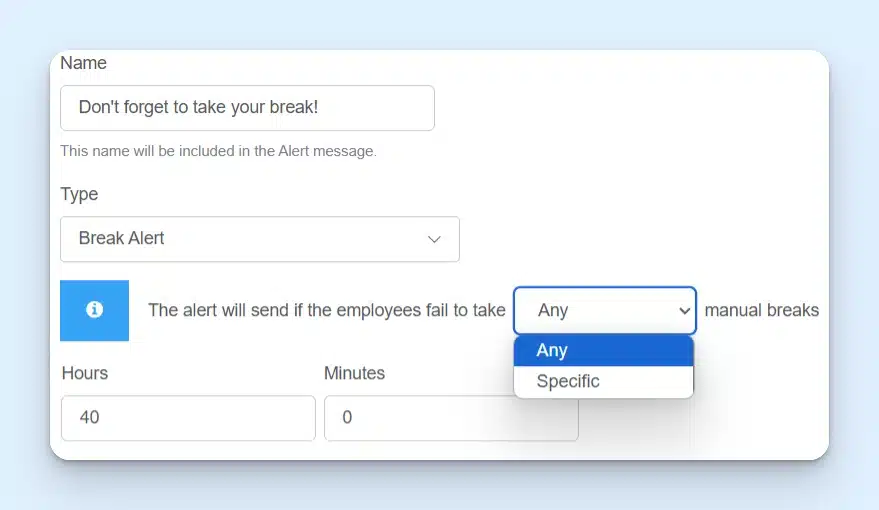
Task: Click the chevron on Break Alert dropdown
Action: pos(434,239)
